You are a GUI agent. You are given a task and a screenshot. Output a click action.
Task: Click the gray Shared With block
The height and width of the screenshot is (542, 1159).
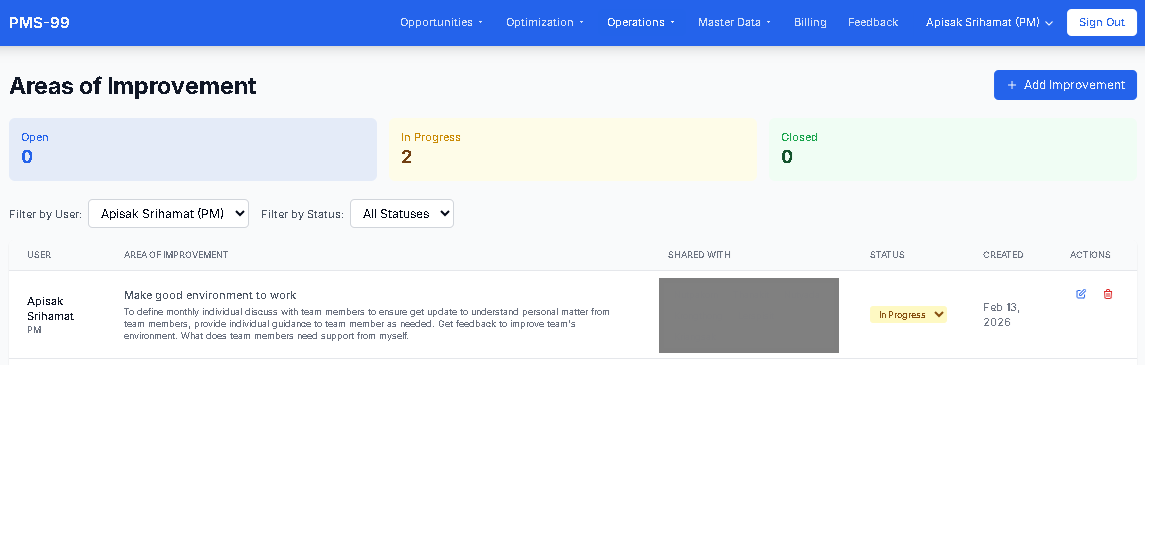pos(748,315)
